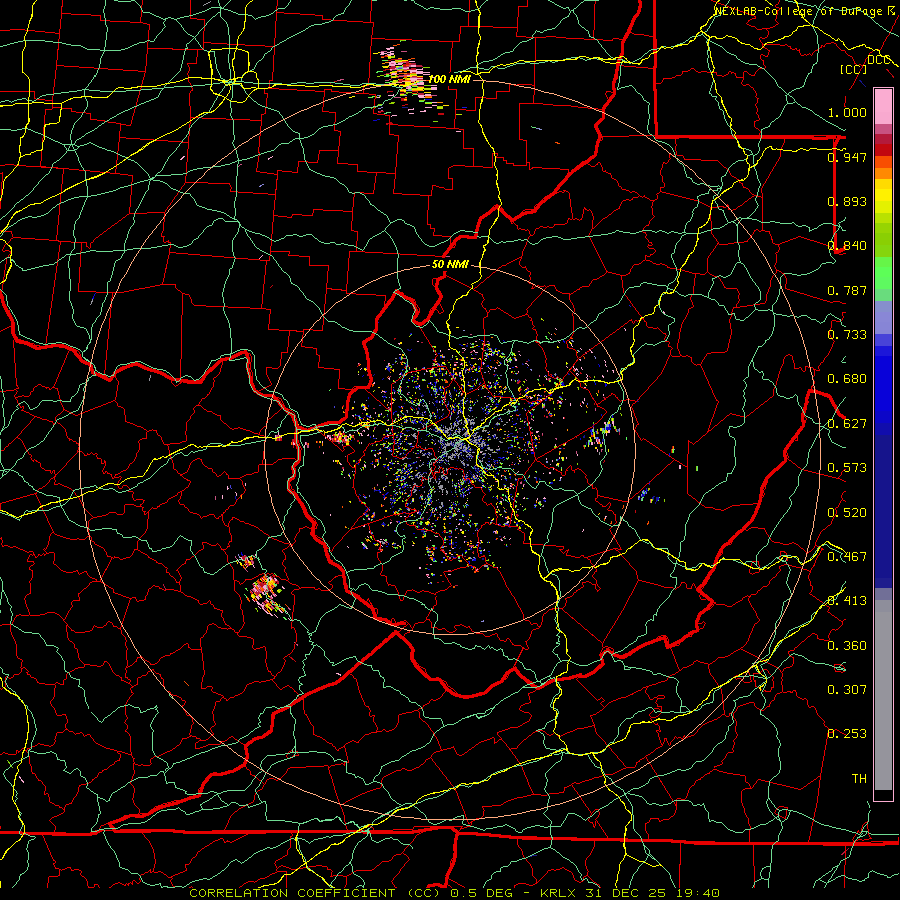This screenshot has height=900, width=900.
Task: Pick the gray segment of the color bar
Action: (883, 695)
